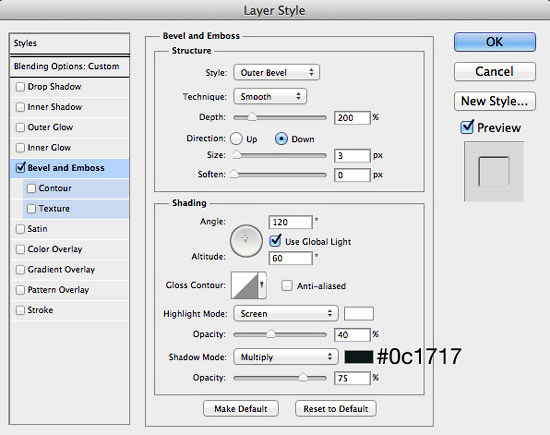Open Blending Options: Custom
Screen dimensions: 550x435
pyautogui.click(x=69, y=66)
